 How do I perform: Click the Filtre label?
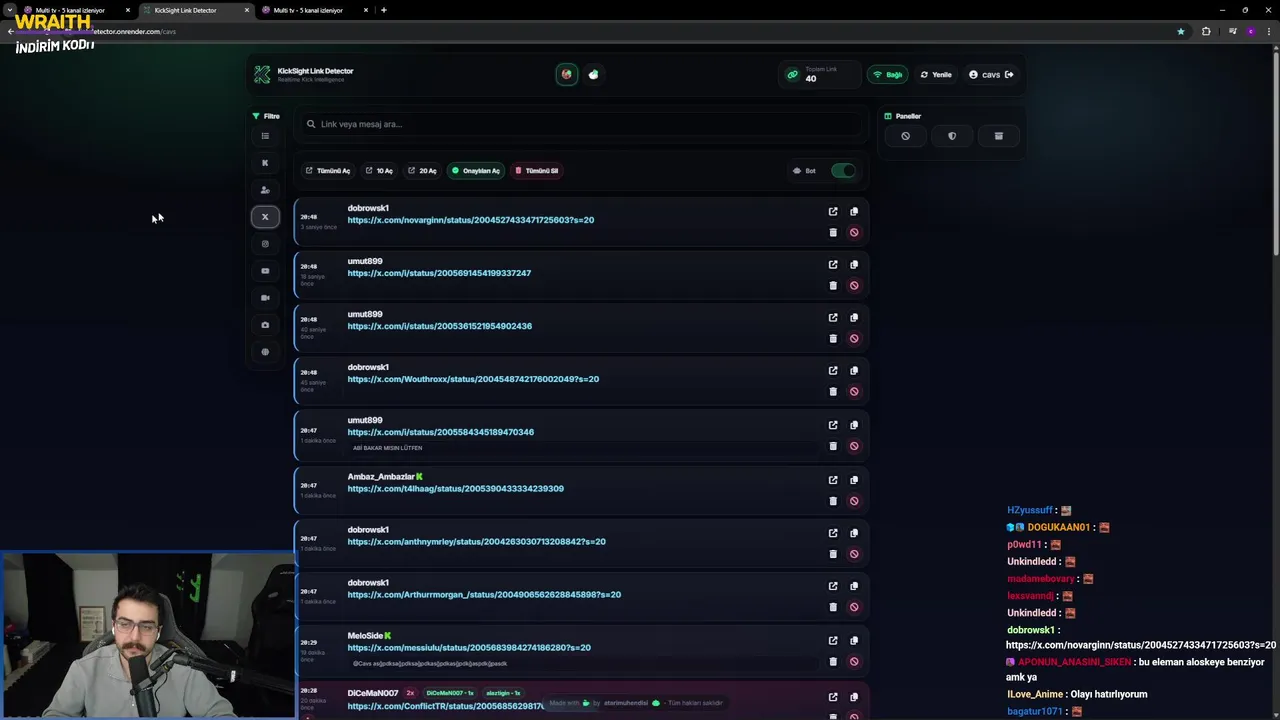(x=266, y=116)
